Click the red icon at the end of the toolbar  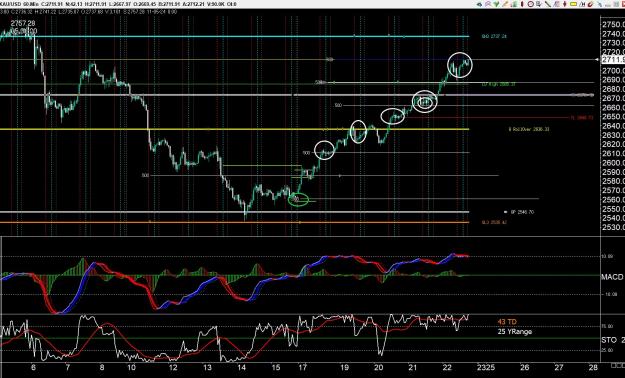[x=622, y=4]
